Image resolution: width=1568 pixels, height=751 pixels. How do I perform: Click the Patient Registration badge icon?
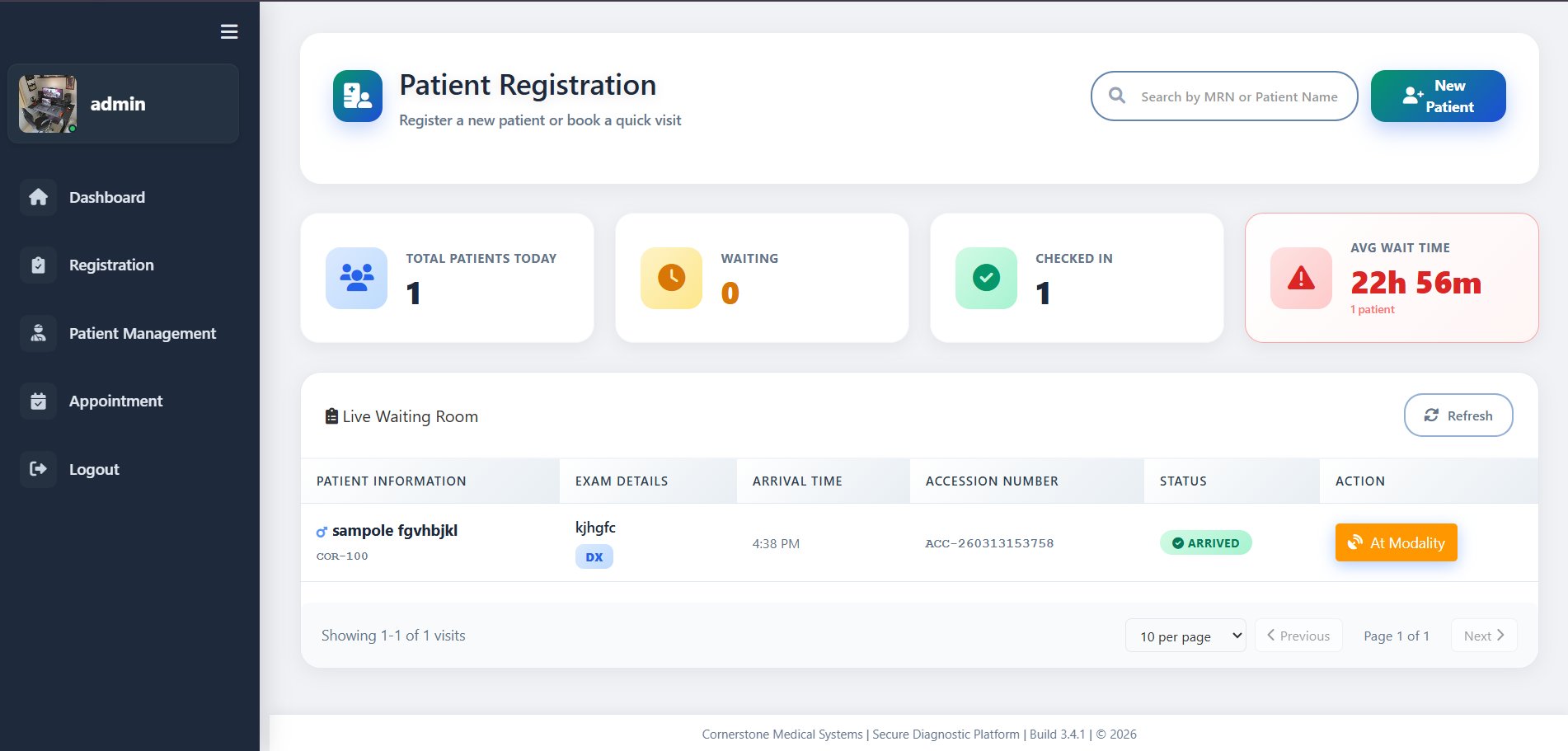click(357, 96)
